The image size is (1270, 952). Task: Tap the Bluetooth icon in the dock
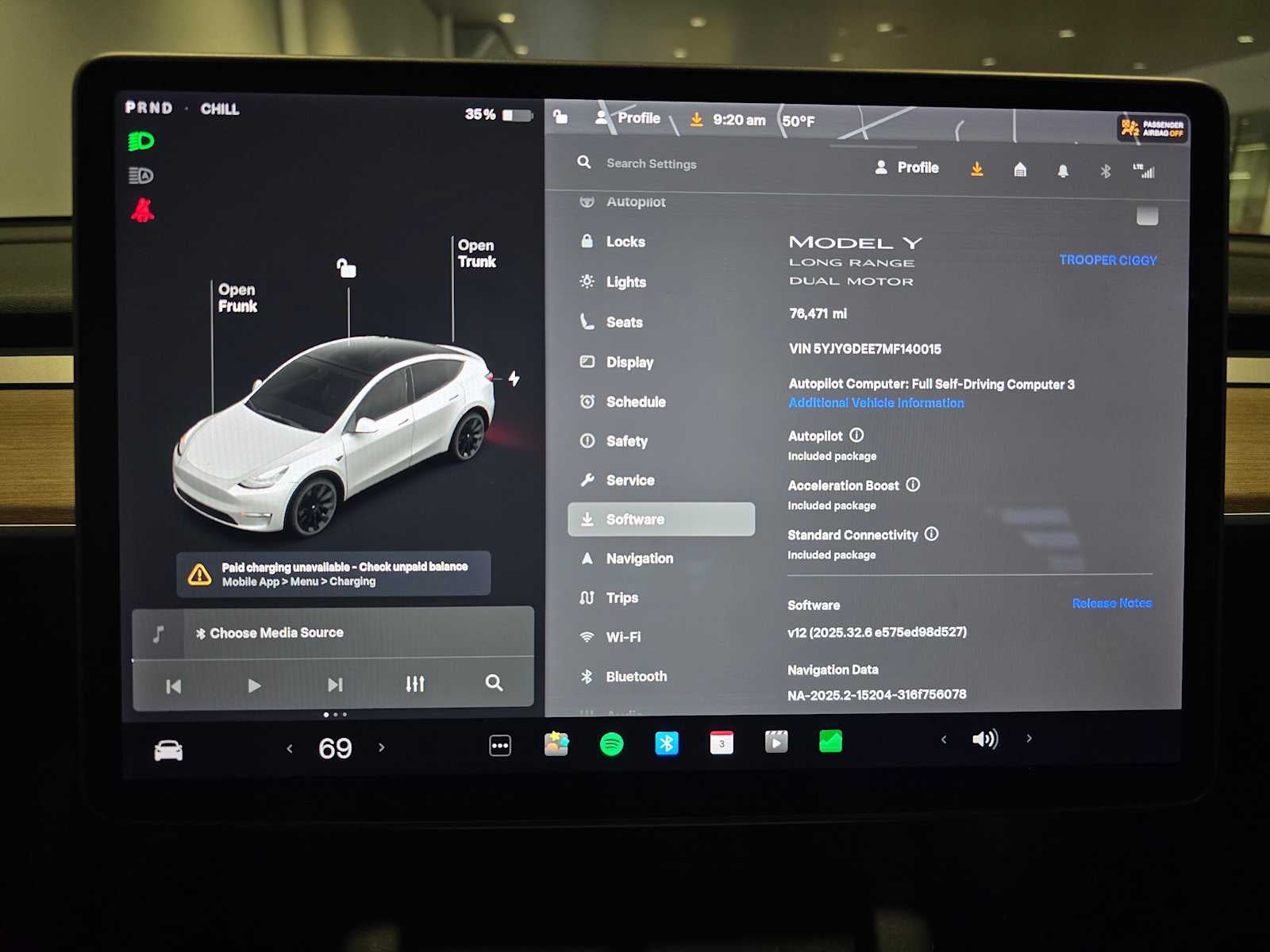pos(668,744)
